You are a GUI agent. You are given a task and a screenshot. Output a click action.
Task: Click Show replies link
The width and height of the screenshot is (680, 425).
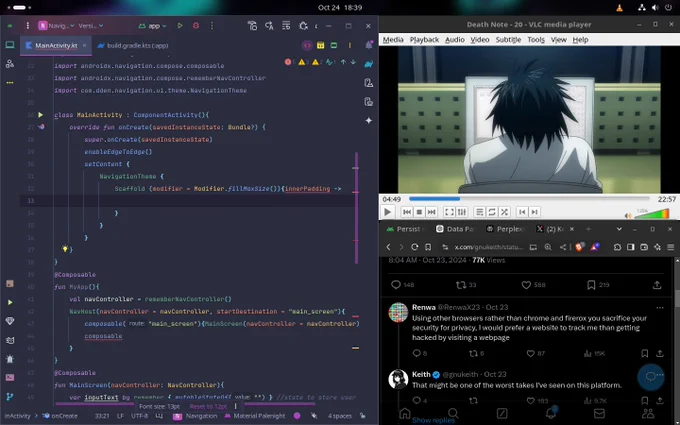pyautogui.click(x=433, y=420)
